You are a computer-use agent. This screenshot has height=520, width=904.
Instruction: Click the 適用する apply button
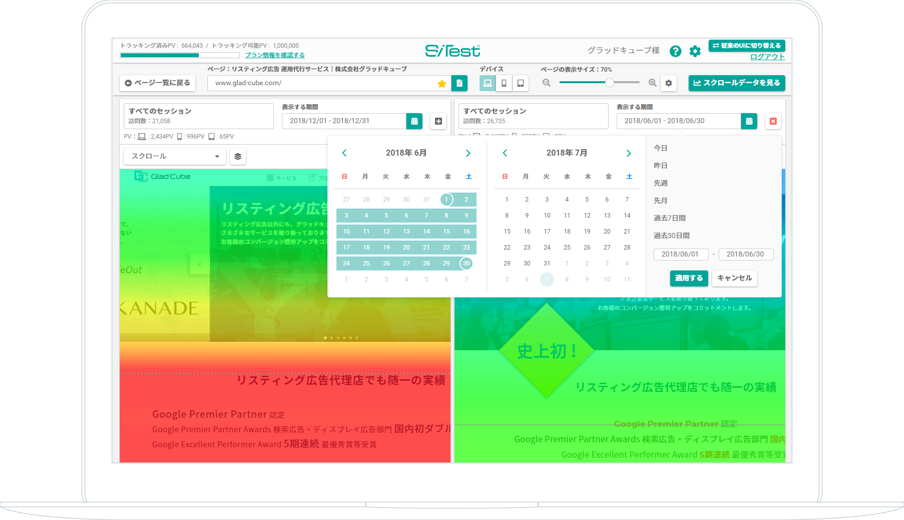688,278
